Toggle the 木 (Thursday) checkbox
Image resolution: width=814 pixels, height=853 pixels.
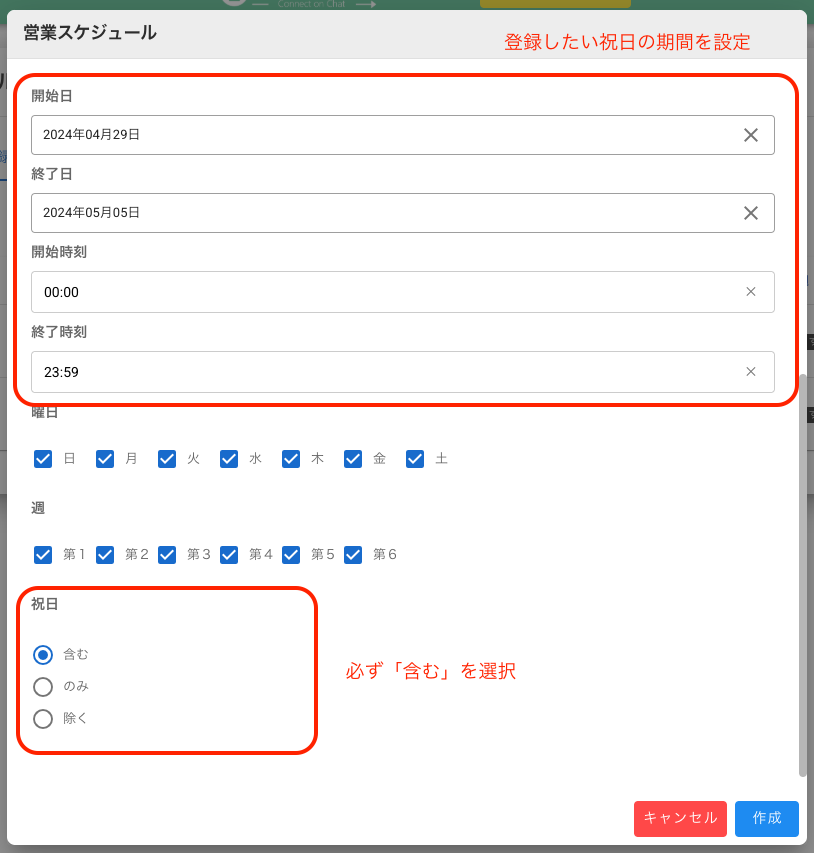tap(291, 458)
